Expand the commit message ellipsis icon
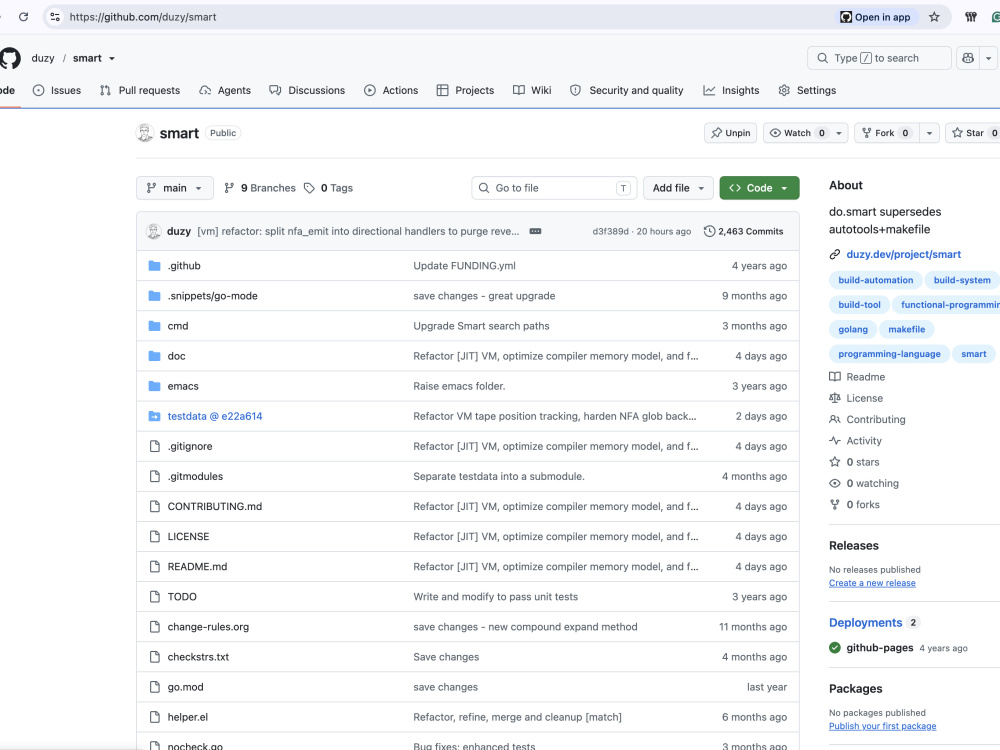Image resolution: width=1000 pixels, height=750 pixels. tap(536, 232)
